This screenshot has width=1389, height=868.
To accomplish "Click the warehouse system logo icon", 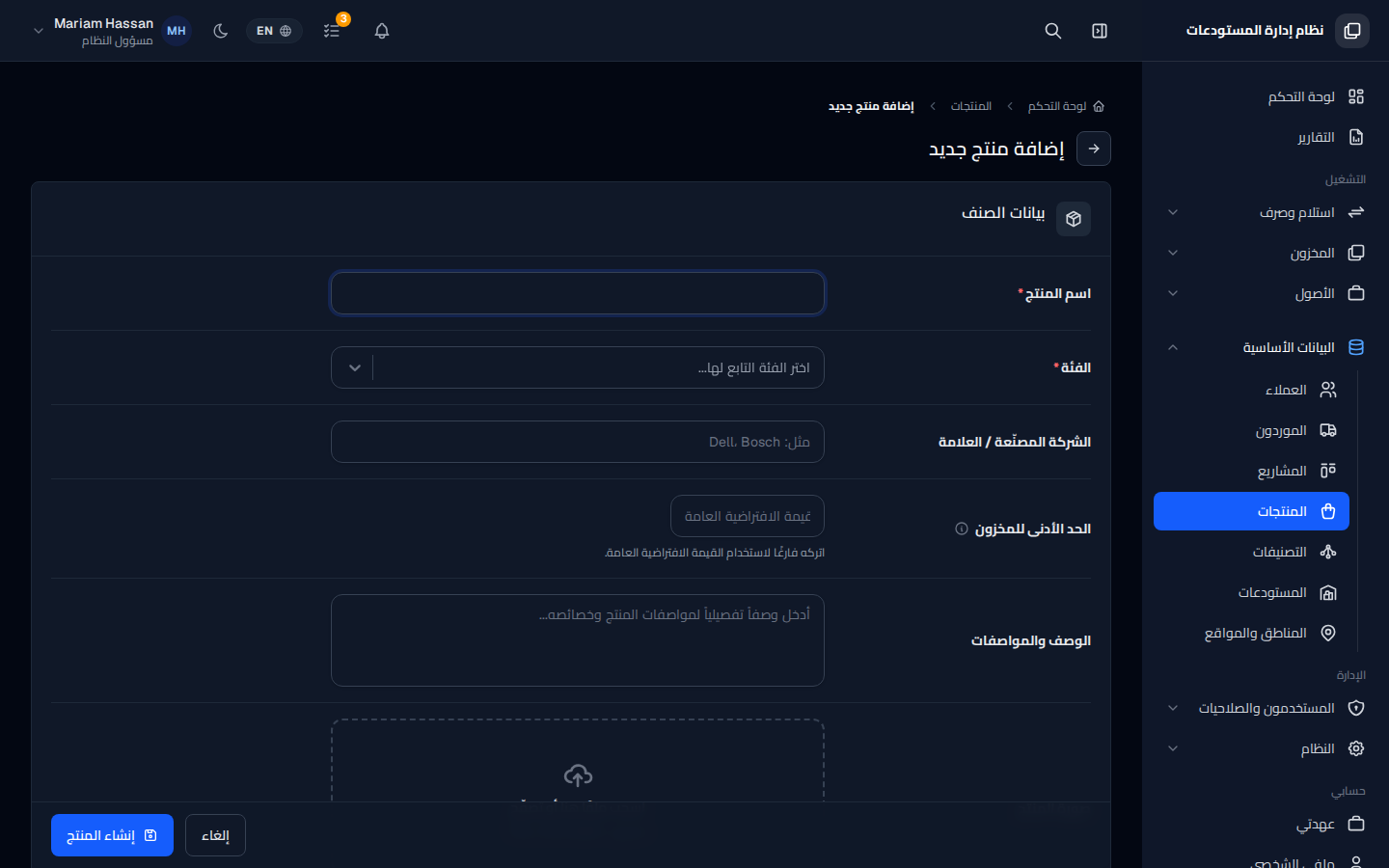I will coord(1352,31).
